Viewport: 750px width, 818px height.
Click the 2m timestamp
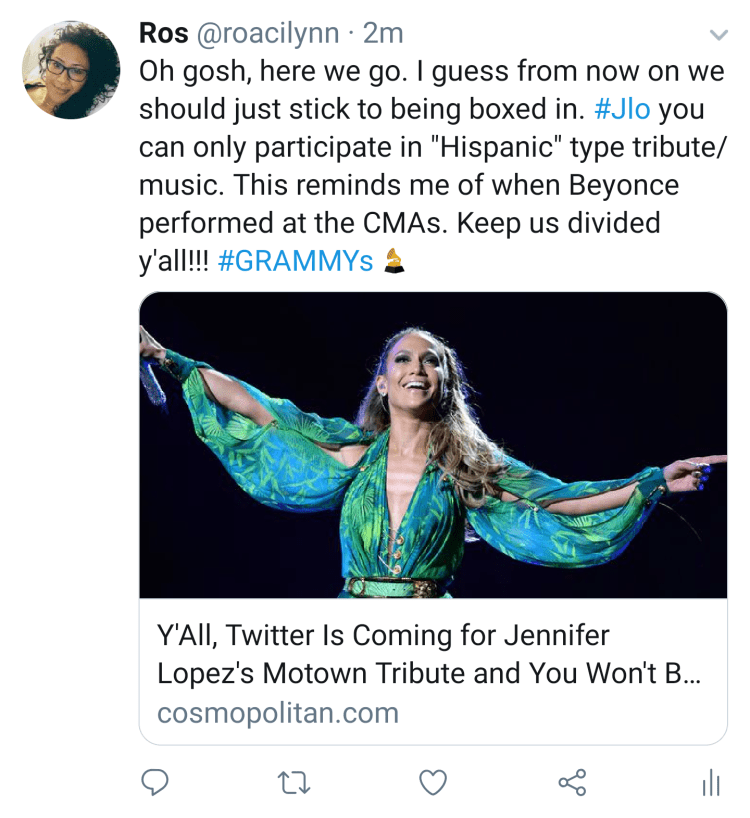point(383,33)
